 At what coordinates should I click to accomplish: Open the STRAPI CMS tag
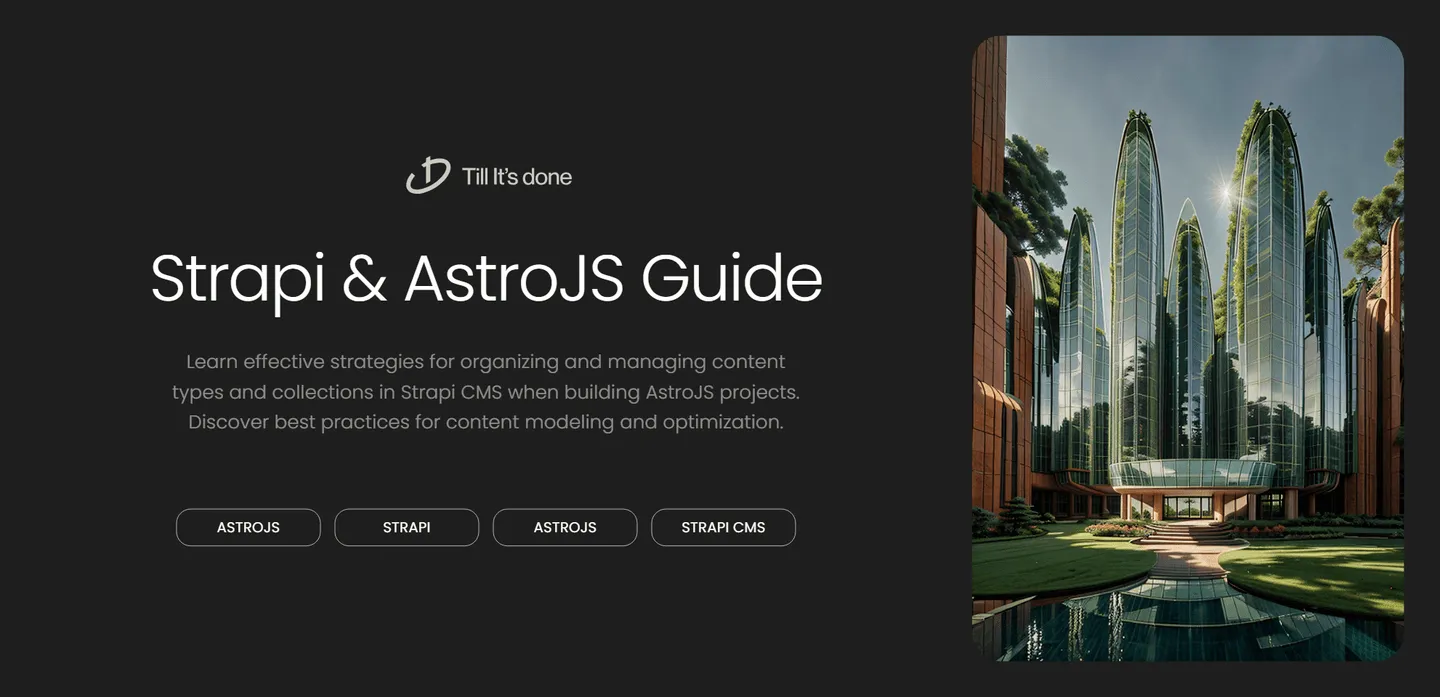coord(723,527)
